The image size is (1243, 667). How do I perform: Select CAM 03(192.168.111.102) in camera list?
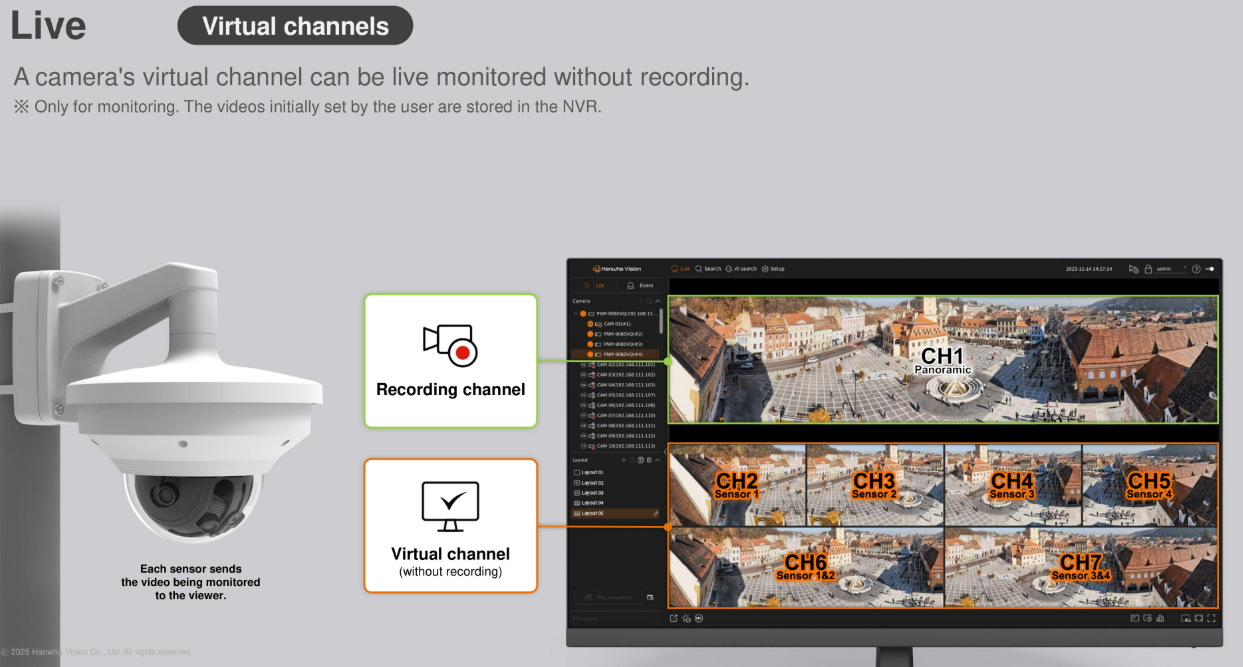[618, 375]
